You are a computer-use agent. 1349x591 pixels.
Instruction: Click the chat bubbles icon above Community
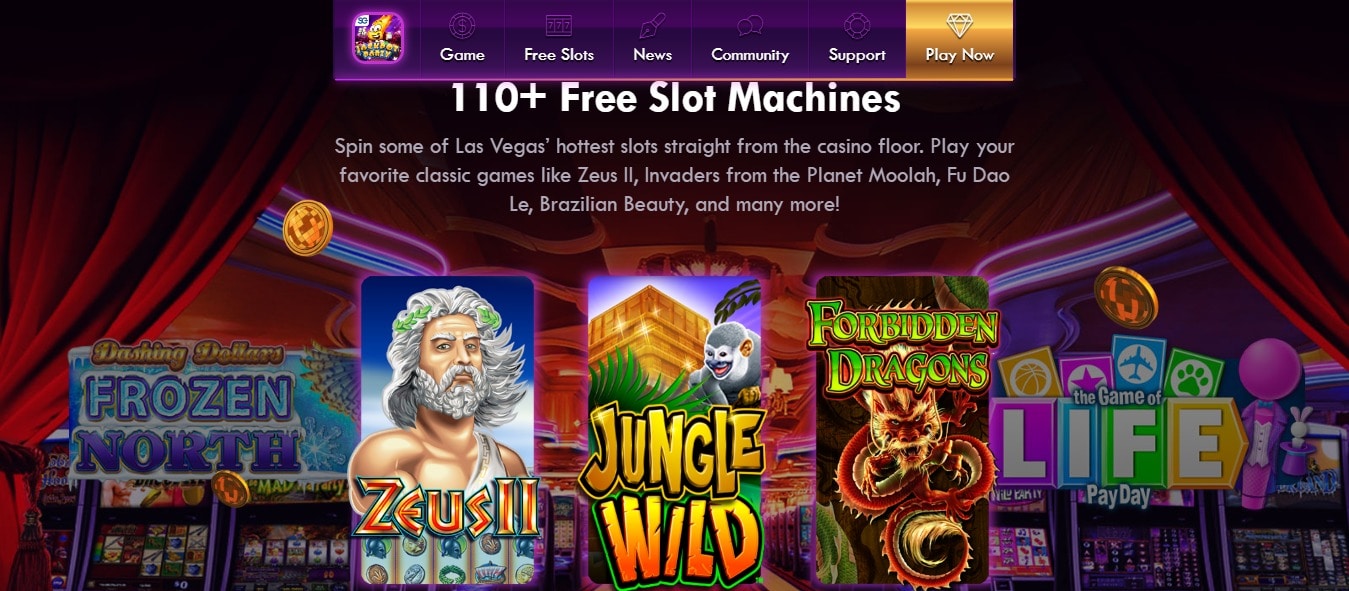[750, 25]
